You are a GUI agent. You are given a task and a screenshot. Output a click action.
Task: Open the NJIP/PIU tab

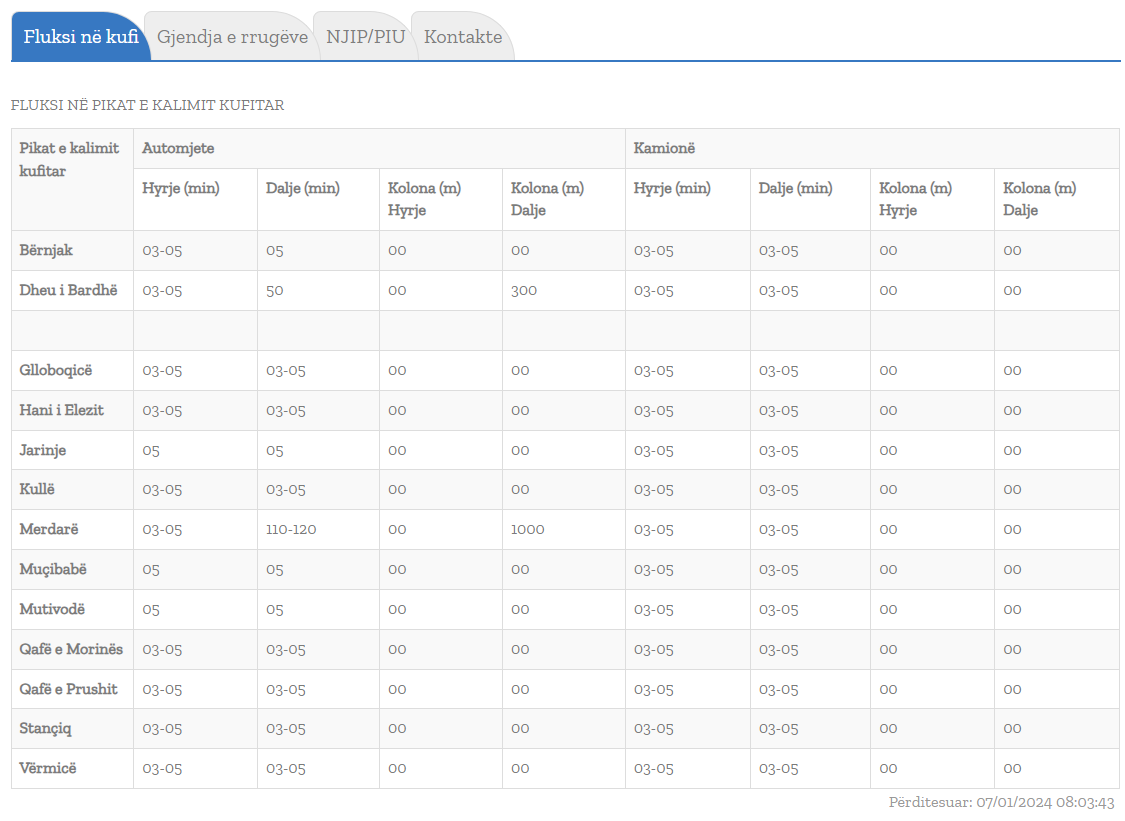click(365, 37)
